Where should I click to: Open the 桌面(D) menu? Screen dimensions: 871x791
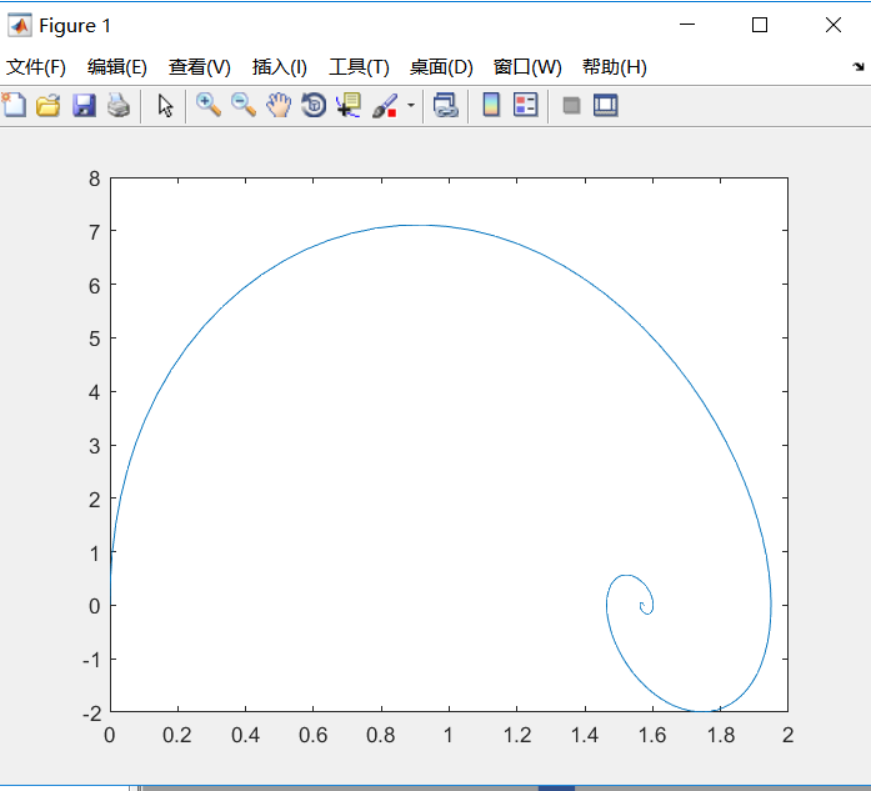pos(442,67)
